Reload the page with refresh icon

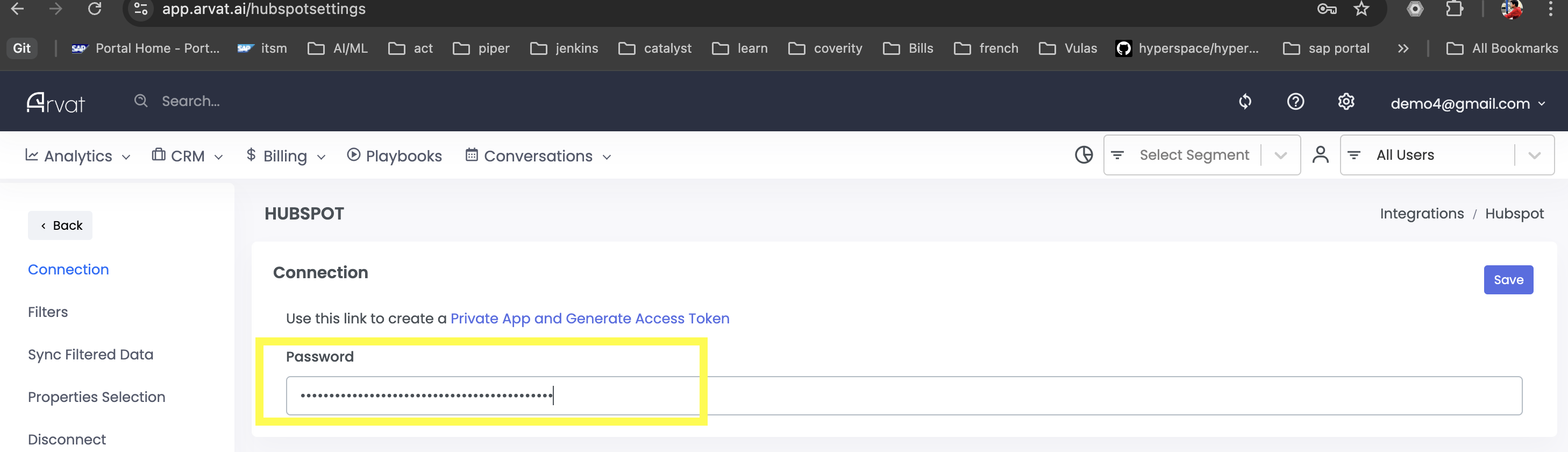point(94,9)
